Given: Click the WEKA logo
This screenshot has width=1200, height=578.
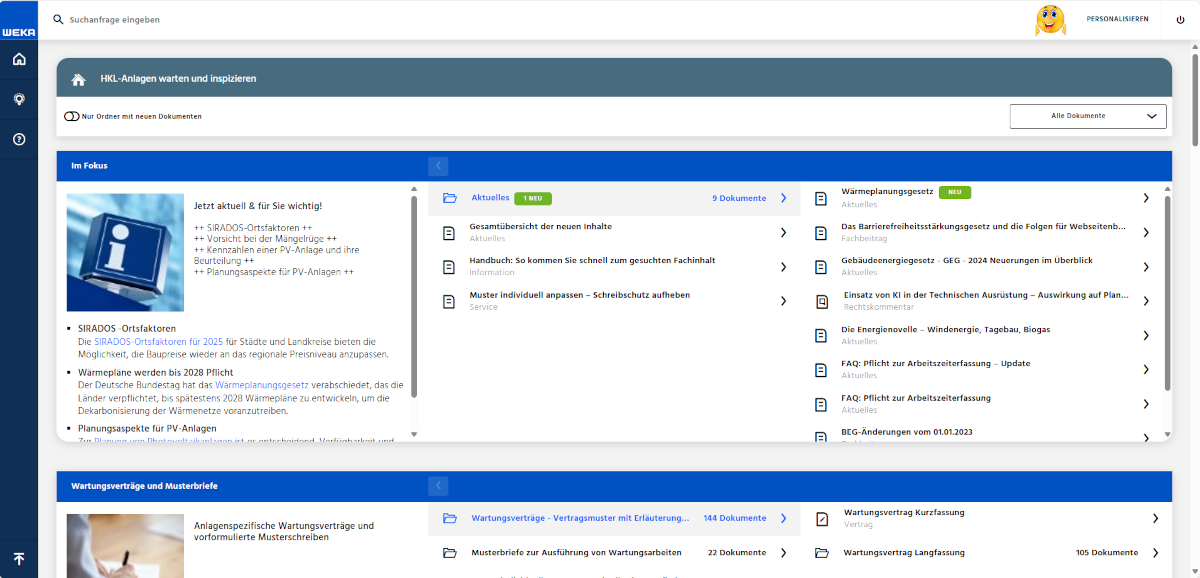Looking at the screenshot, I should coord(19,31).
